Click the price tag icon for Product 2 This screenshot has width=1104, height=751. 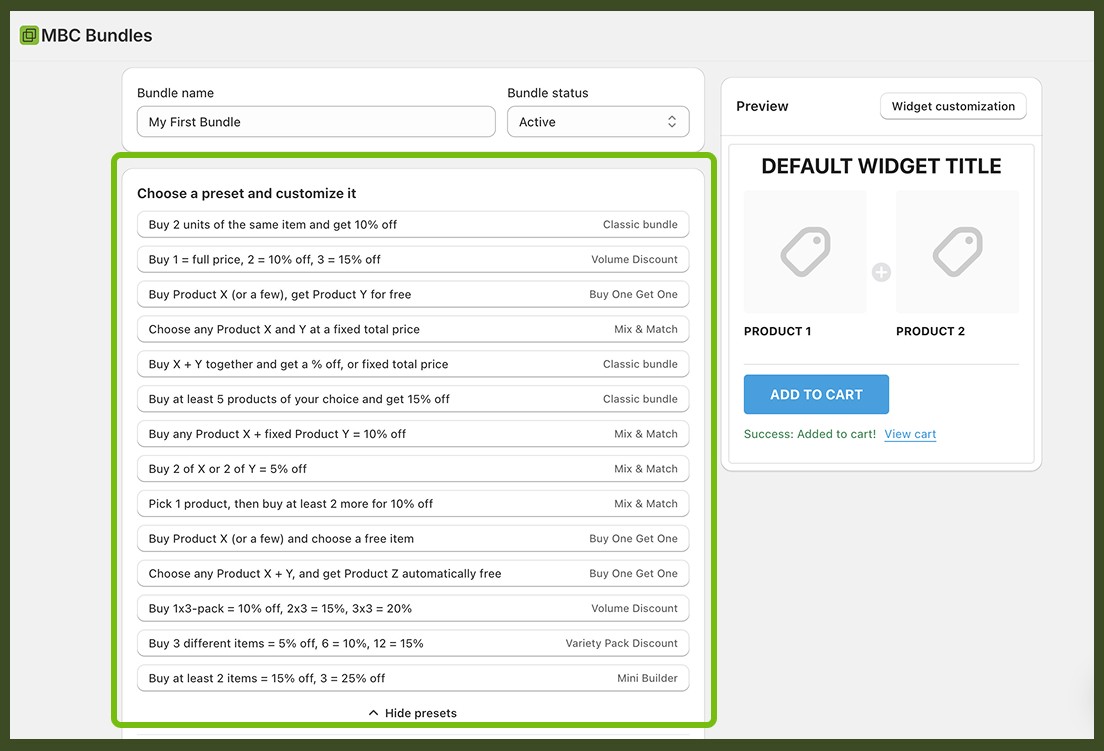click(957, 252)
